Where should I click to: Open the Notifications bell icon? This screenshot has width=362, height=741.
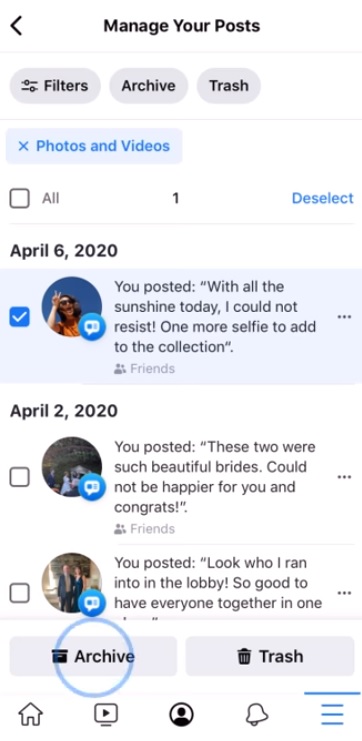257,714
